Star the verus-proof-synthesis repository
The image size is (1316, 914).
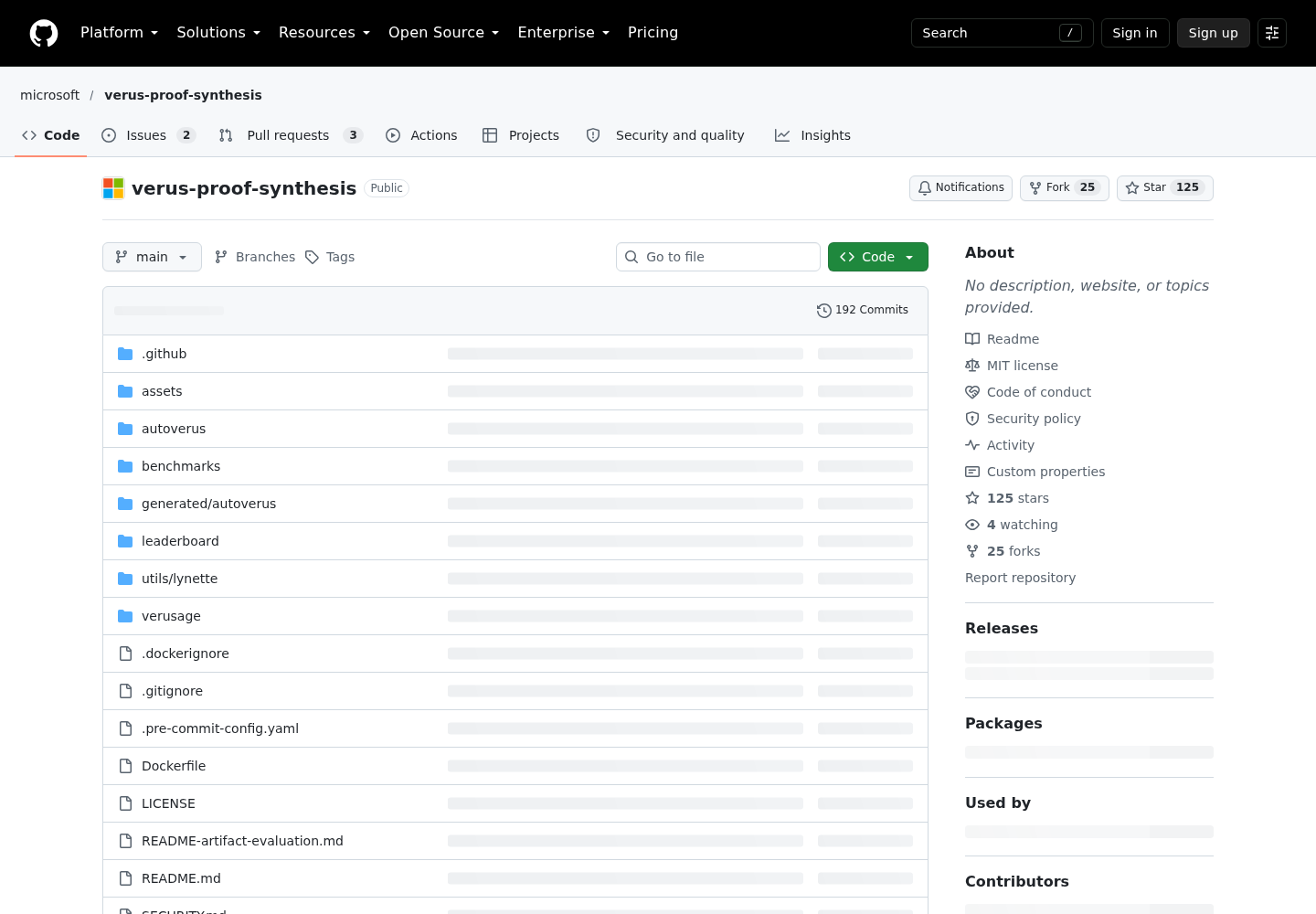(x=1164, y=187)
